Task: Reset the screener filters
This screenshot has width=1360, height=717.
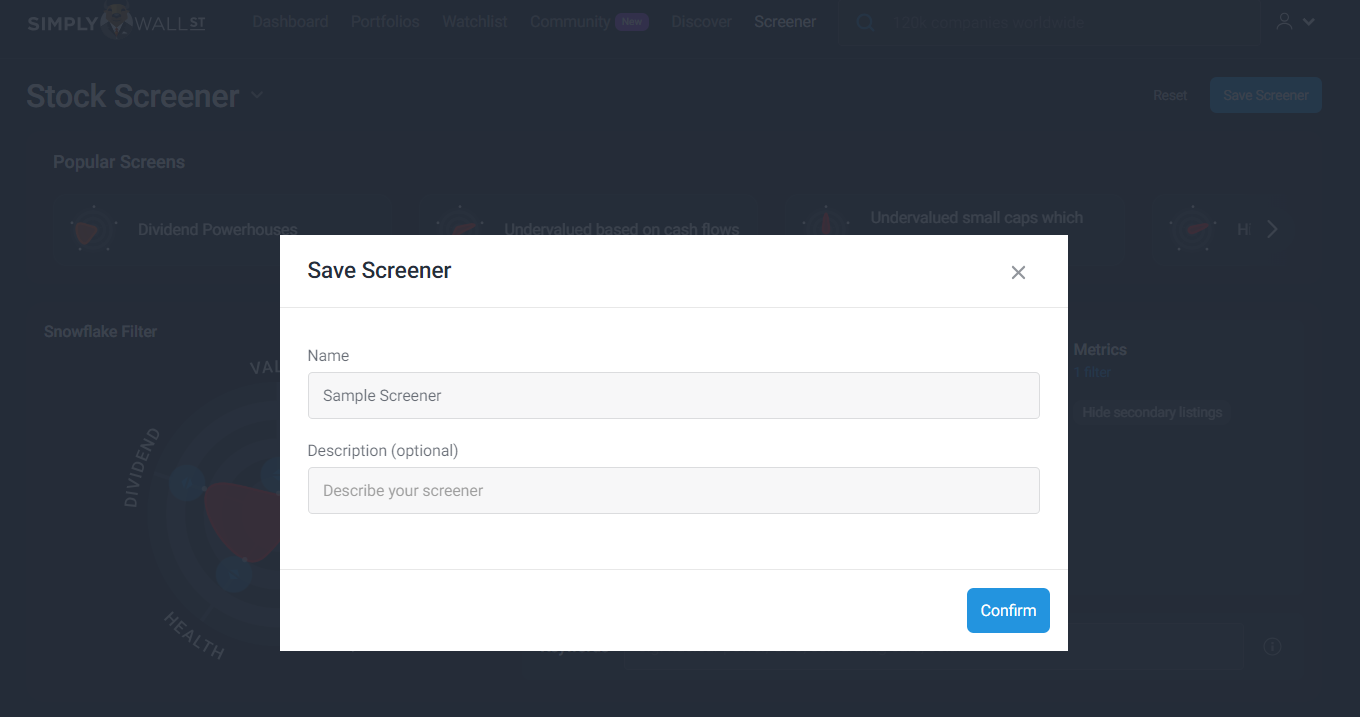Action: (x=1170, y=96)
